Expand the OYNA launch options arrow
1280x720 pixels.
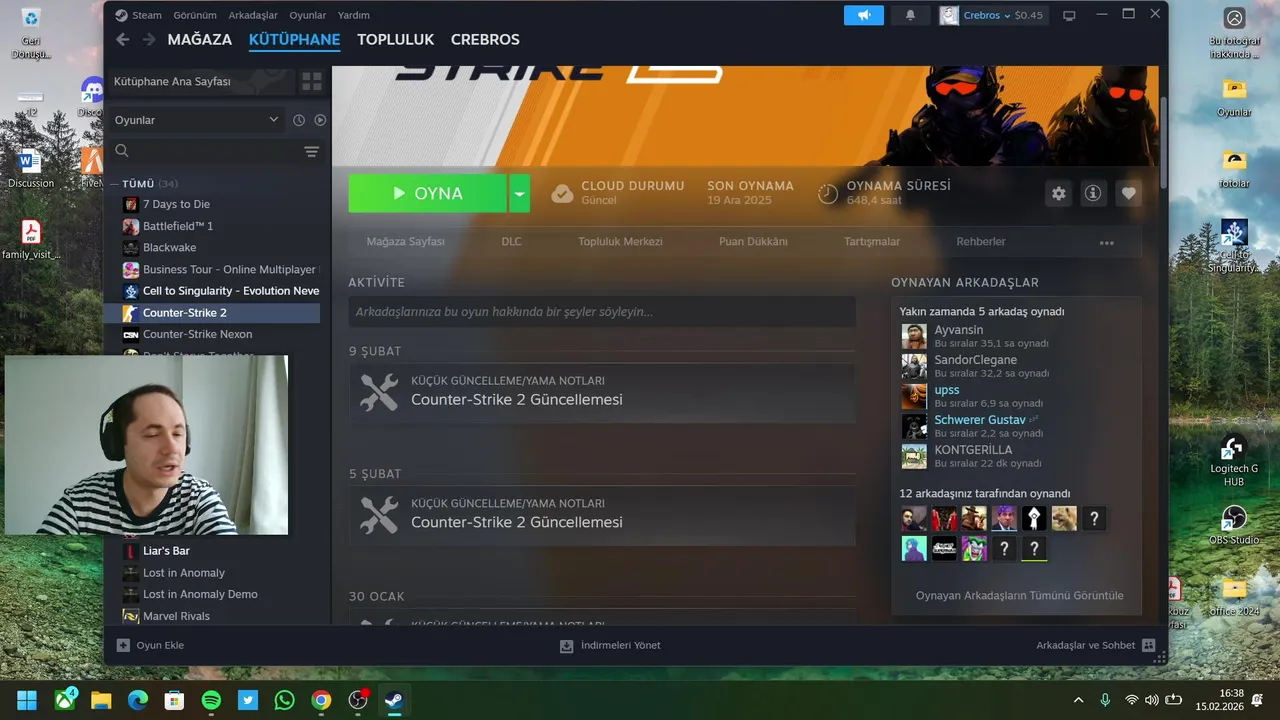click(x=519, y=193)
